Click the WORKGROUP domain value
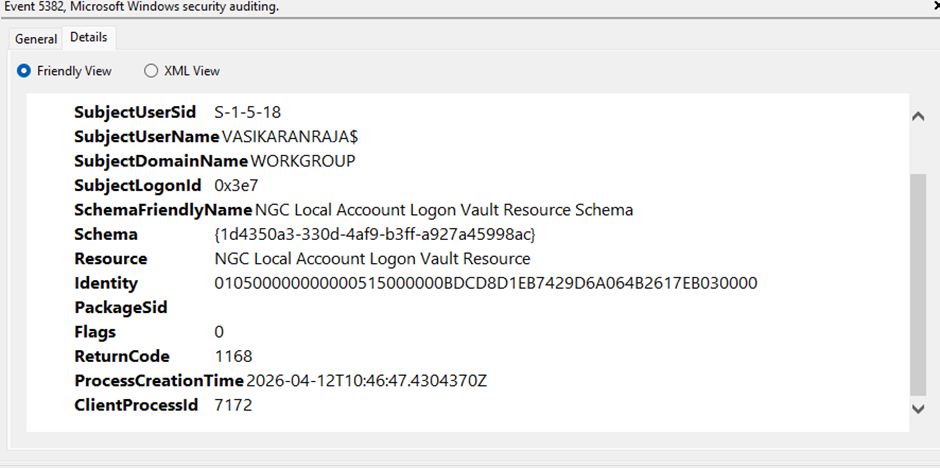Viewport: 940px width, 468px height. 303,161
